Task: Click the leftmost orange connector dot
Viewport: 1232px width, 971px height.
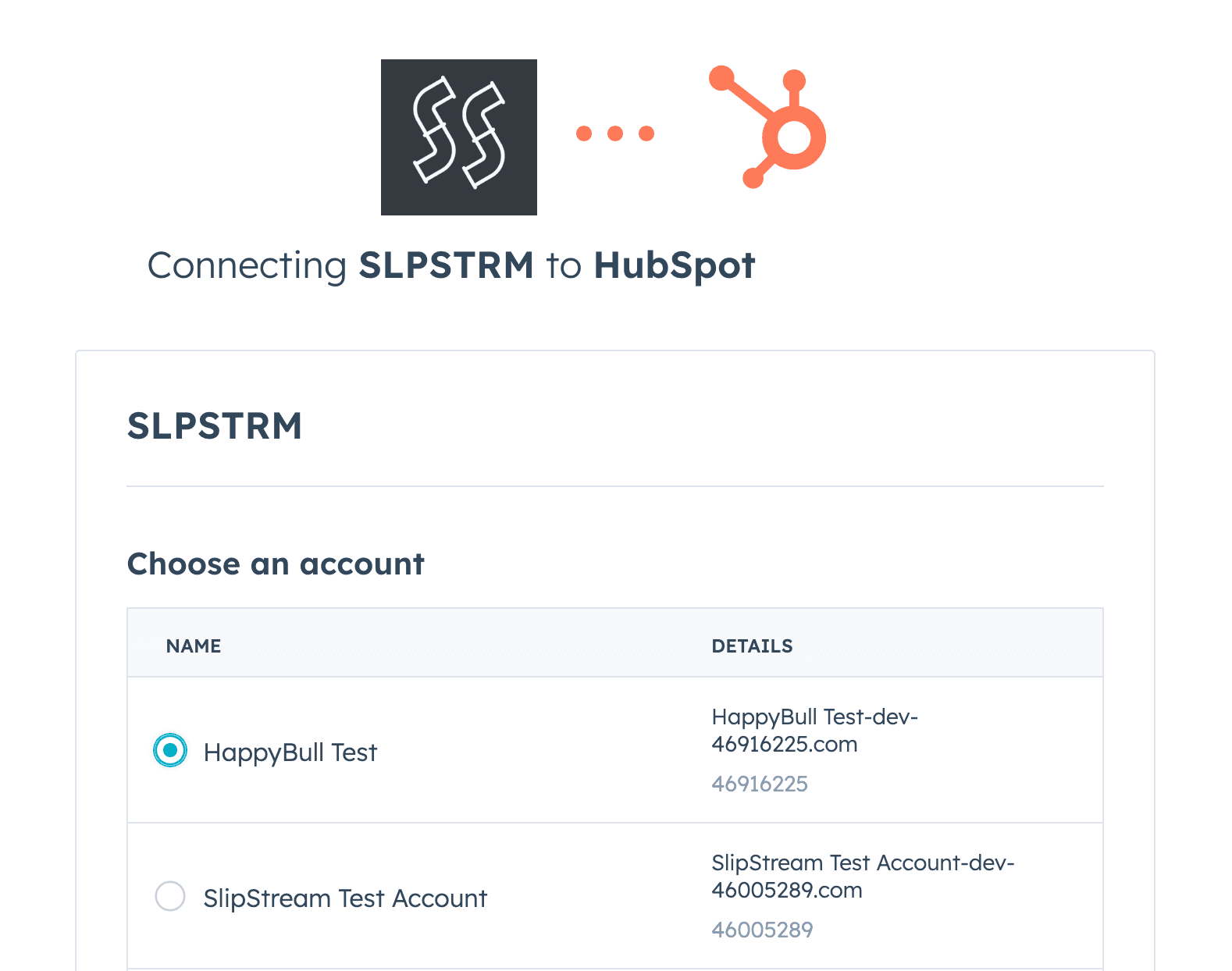Action: pos(585,133)
